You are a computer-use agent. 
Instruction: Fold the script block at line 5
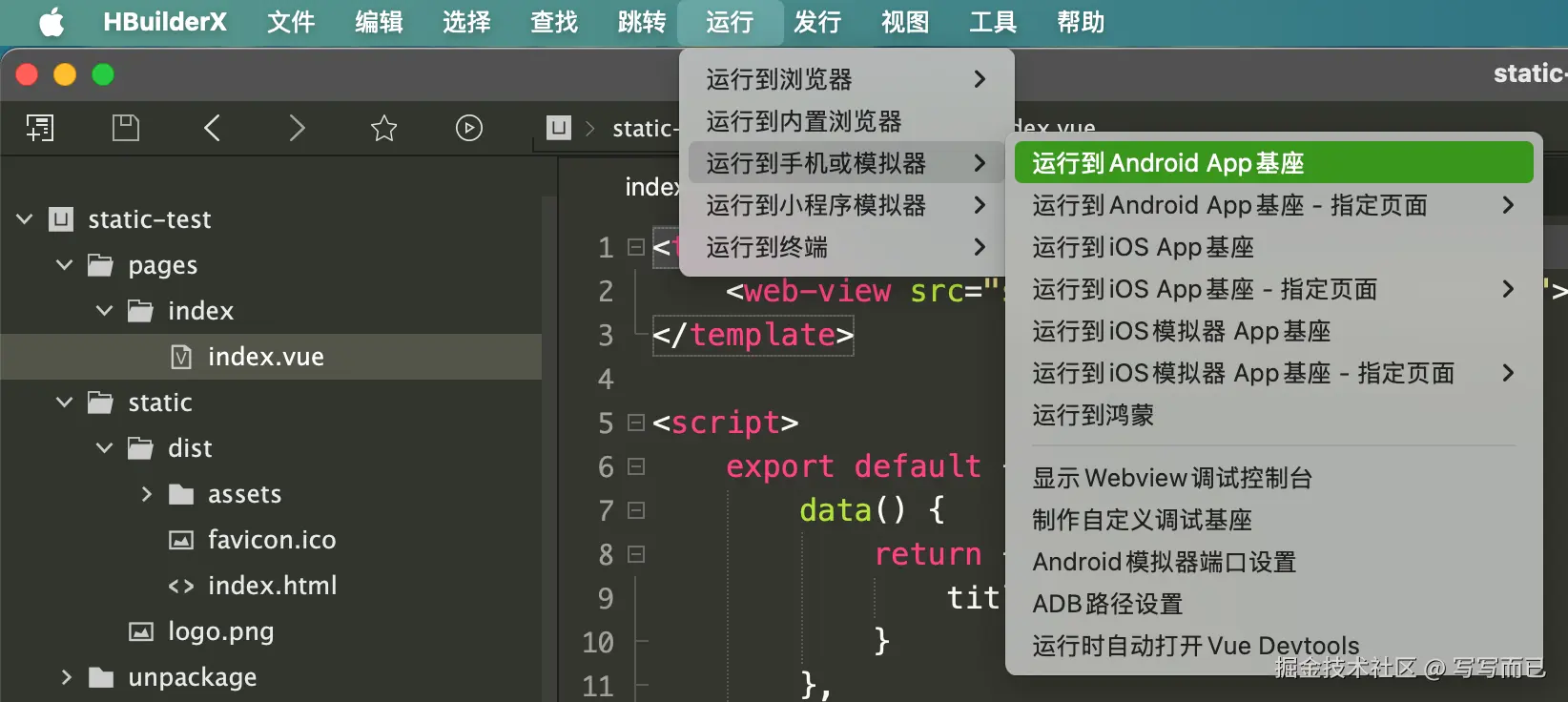(636, 423)
